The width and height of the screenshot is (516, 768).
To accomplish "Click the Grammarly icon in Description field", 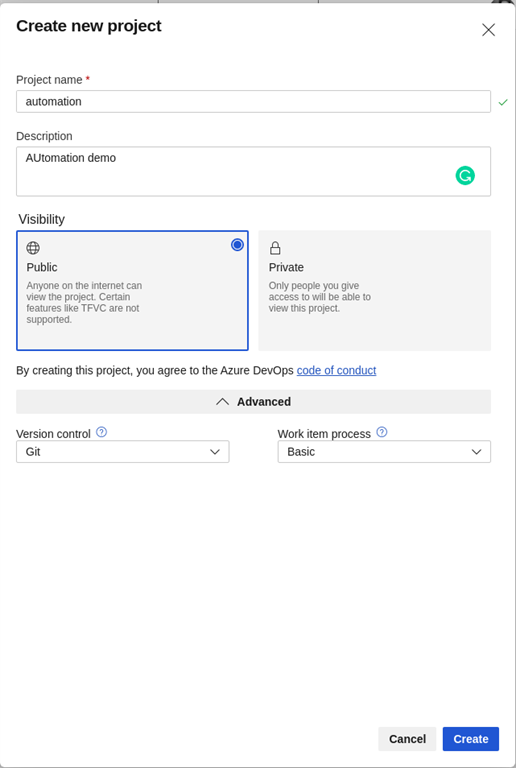I will click(x=465, y=175).
